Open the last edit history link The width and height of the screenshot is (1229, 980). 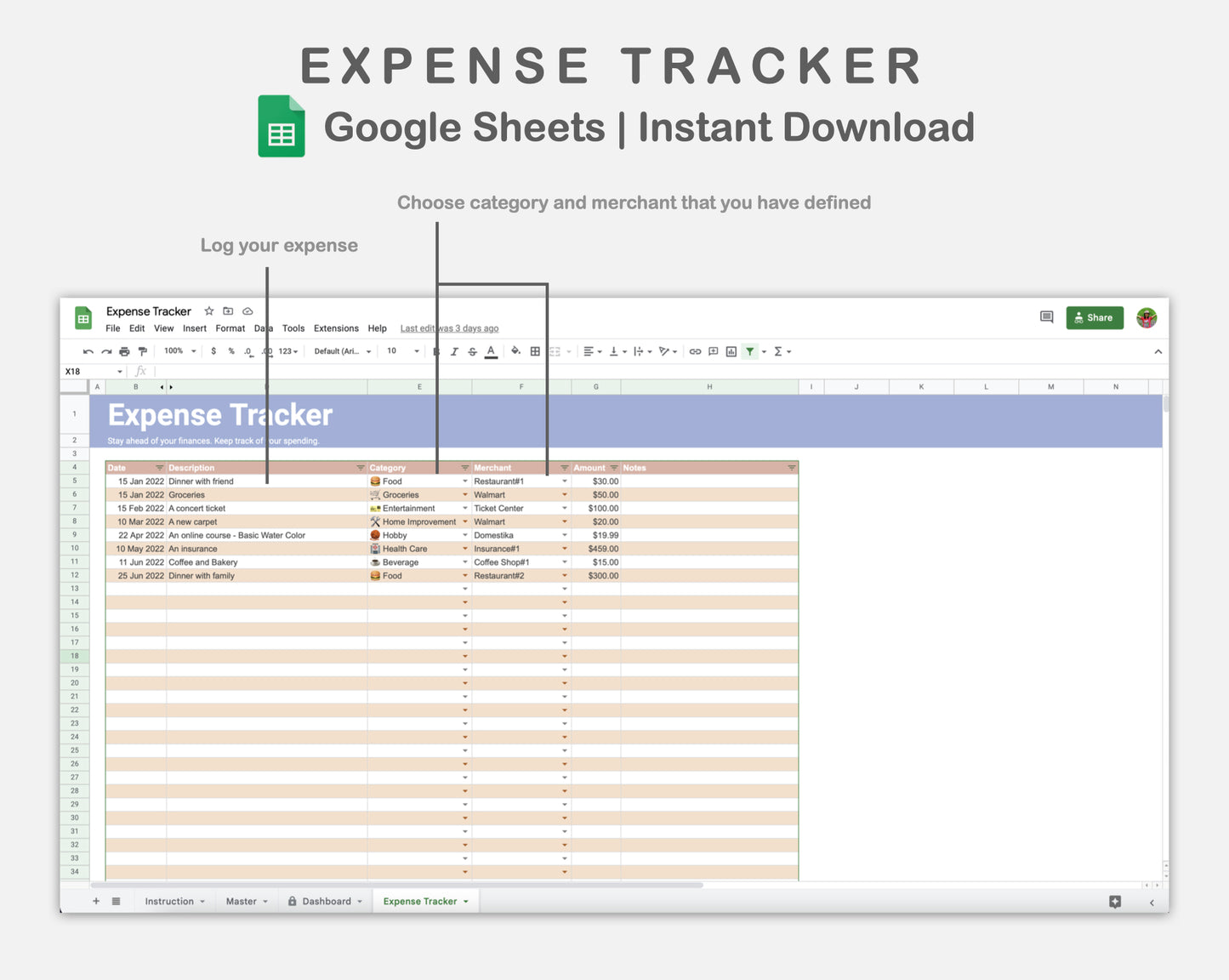(x=449, y=328)
